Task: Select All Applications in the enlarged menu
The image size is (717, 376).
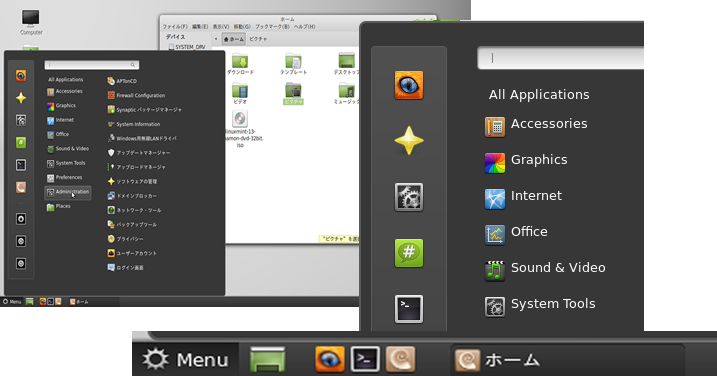Action: click(539, 95)
